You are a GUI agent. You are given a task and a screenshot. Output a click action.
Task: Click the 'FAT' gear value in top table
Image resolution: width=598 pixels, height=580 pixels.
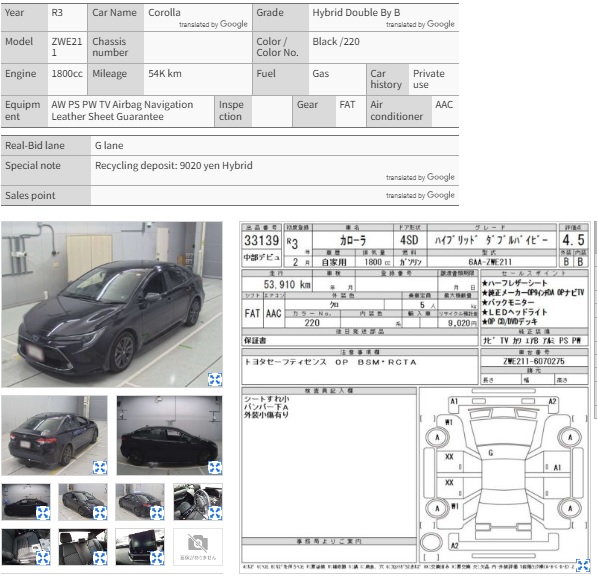(347, 104)
